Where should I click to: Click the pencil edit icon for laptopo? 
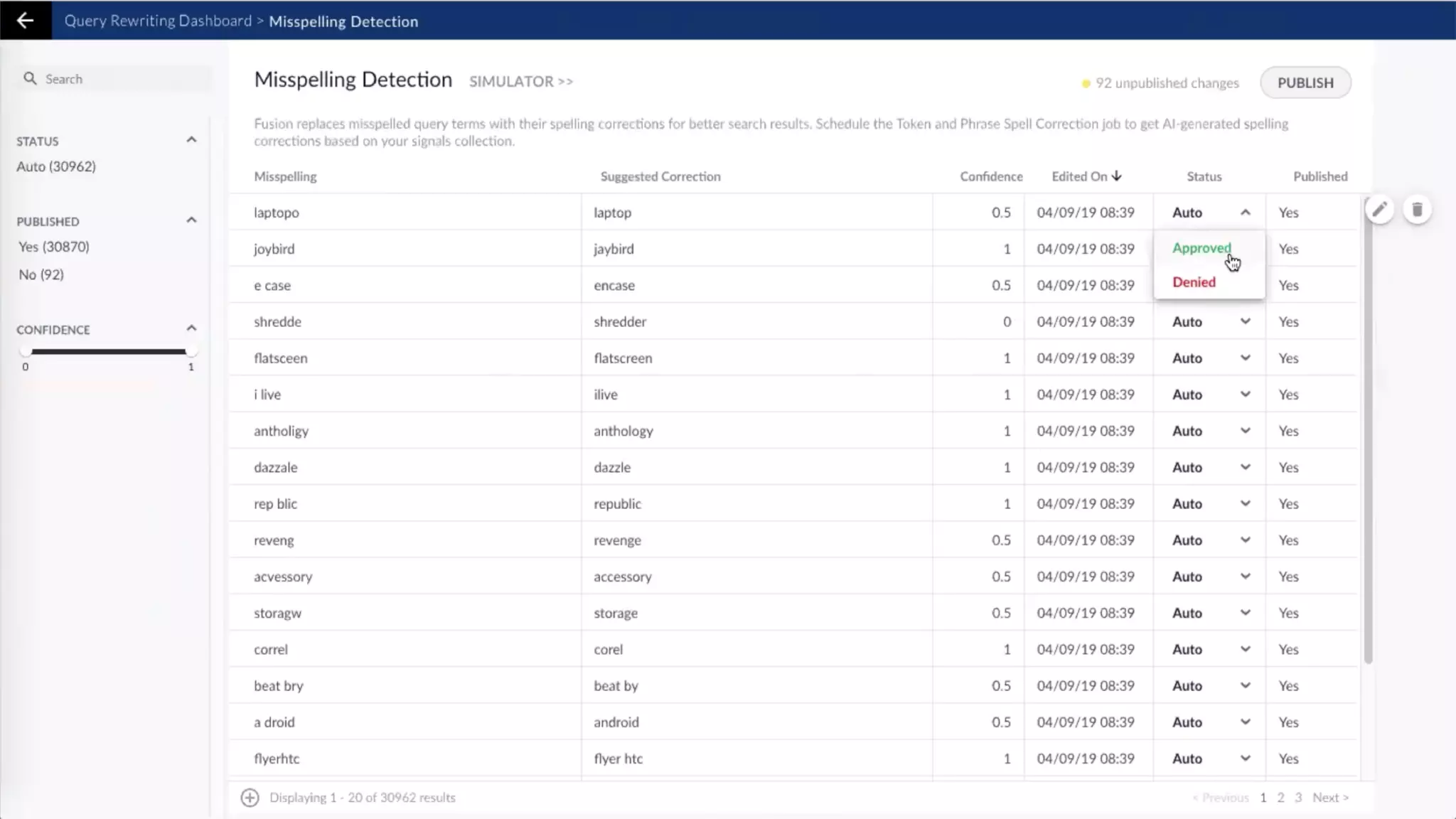click(1379, 210)
